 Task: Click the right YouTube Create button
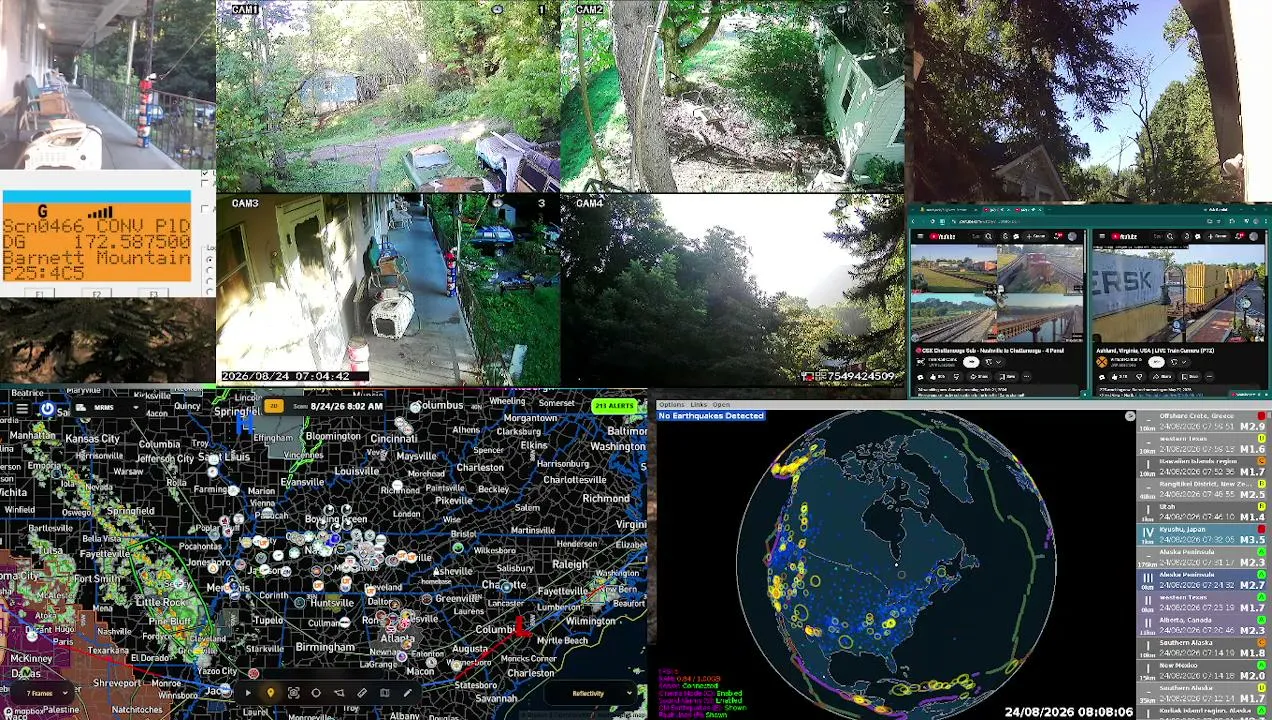coord(1217,236)
